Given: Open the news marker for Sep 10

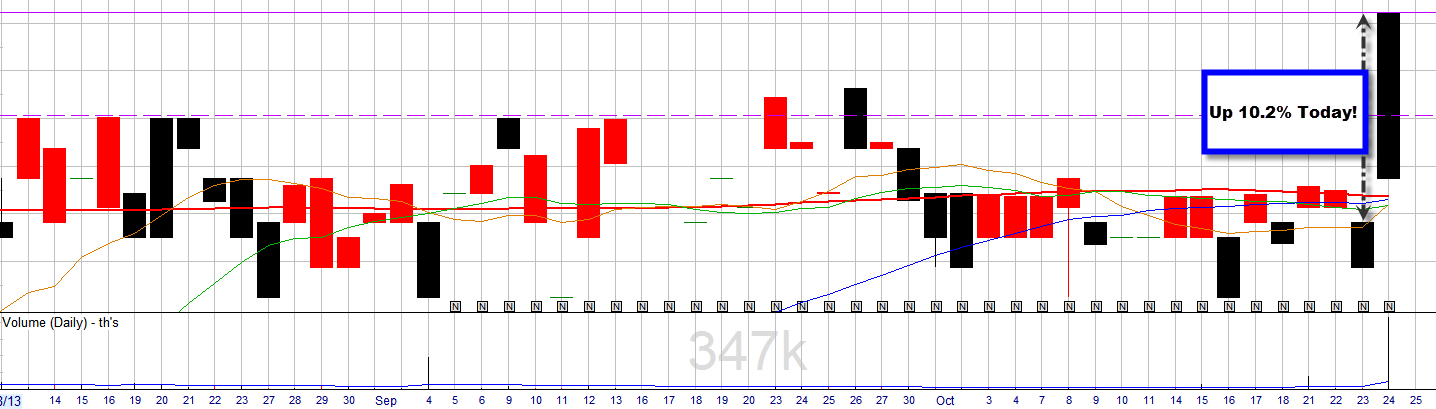Looking at the screenshot, I should point(536,306).
